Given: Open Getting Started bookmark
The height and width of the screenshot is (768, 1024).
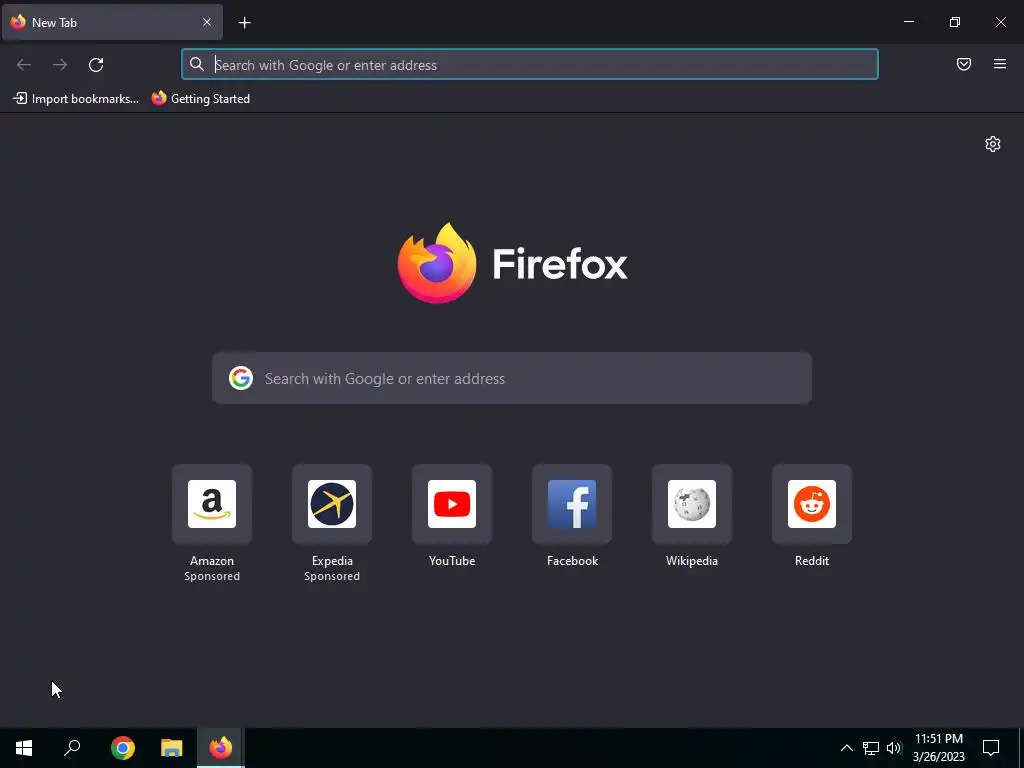Looking at the screenshot, I should [x=200, y=99].
